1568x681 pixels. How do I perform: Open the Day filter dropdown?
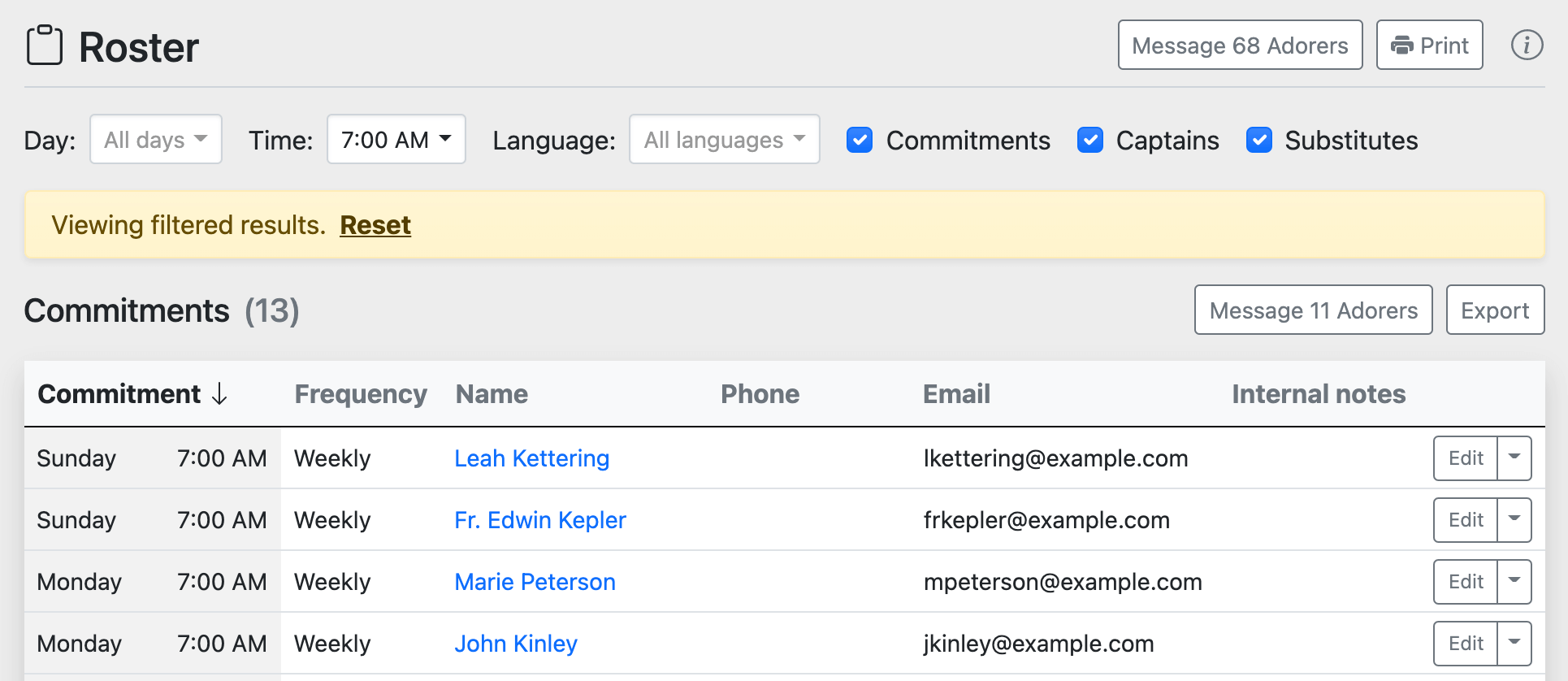coord(155,140)
